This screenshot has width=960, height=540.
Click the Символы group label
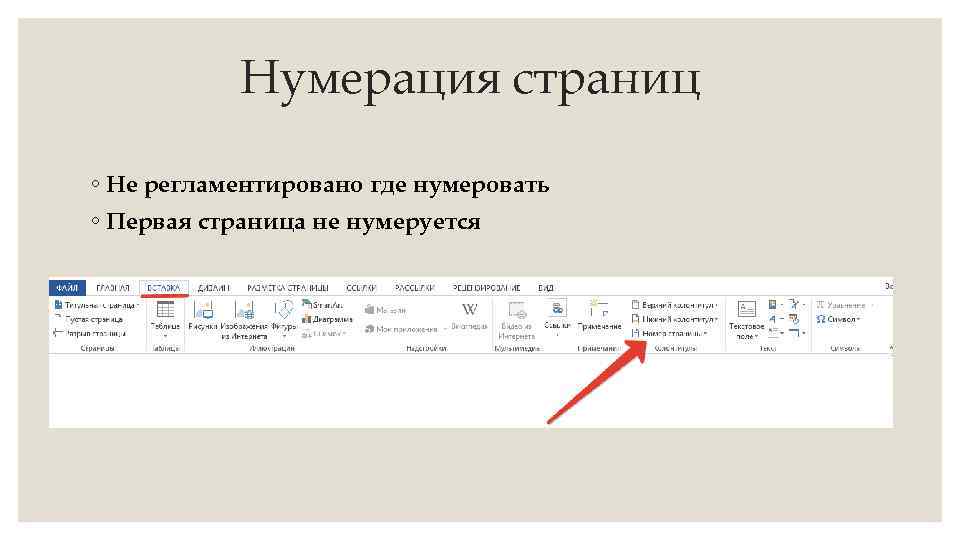click(845, 348)
